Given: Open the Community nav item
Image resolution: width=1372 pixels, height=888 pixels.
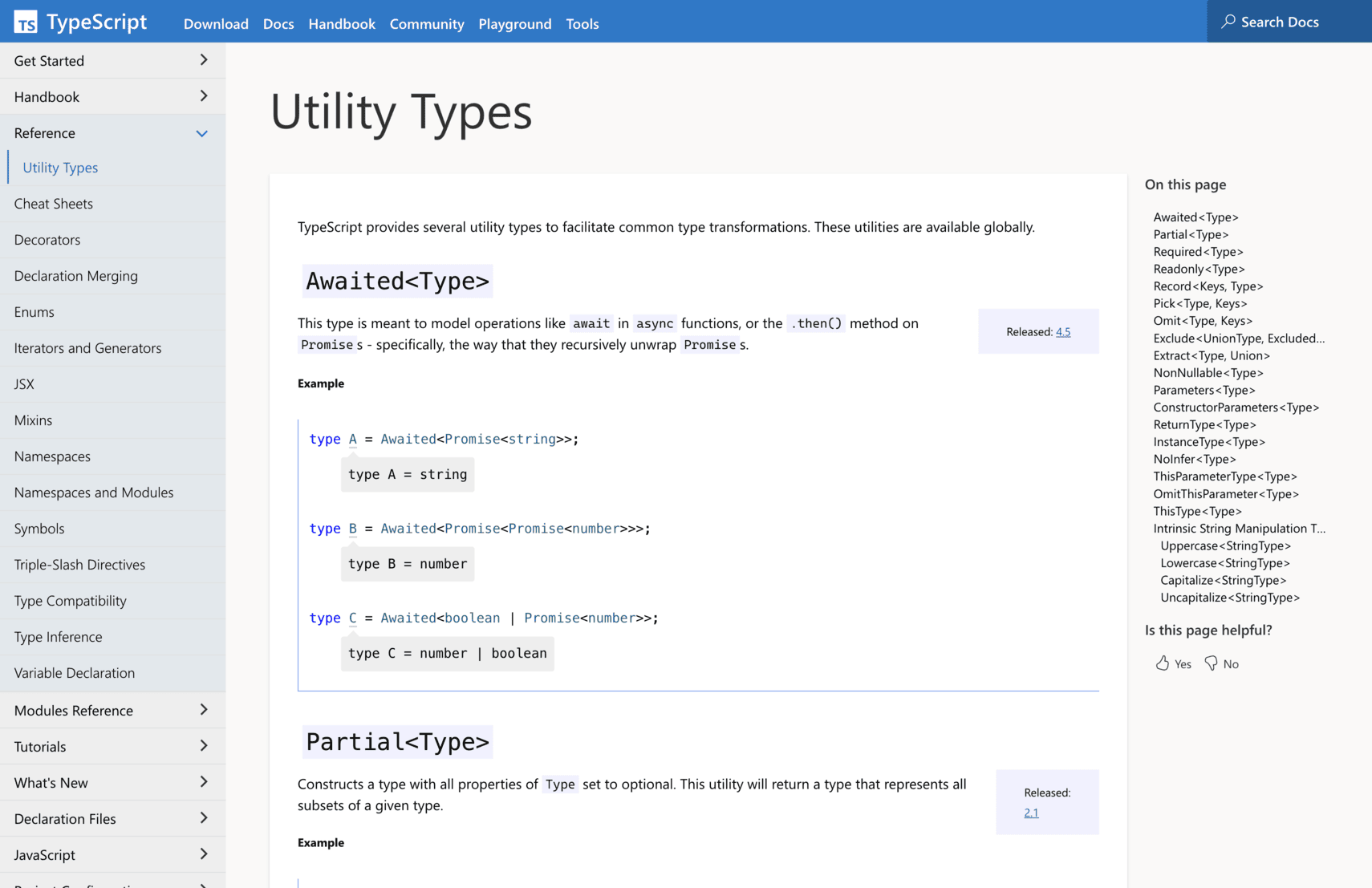Looking at the screenshot, I should 427,23.
